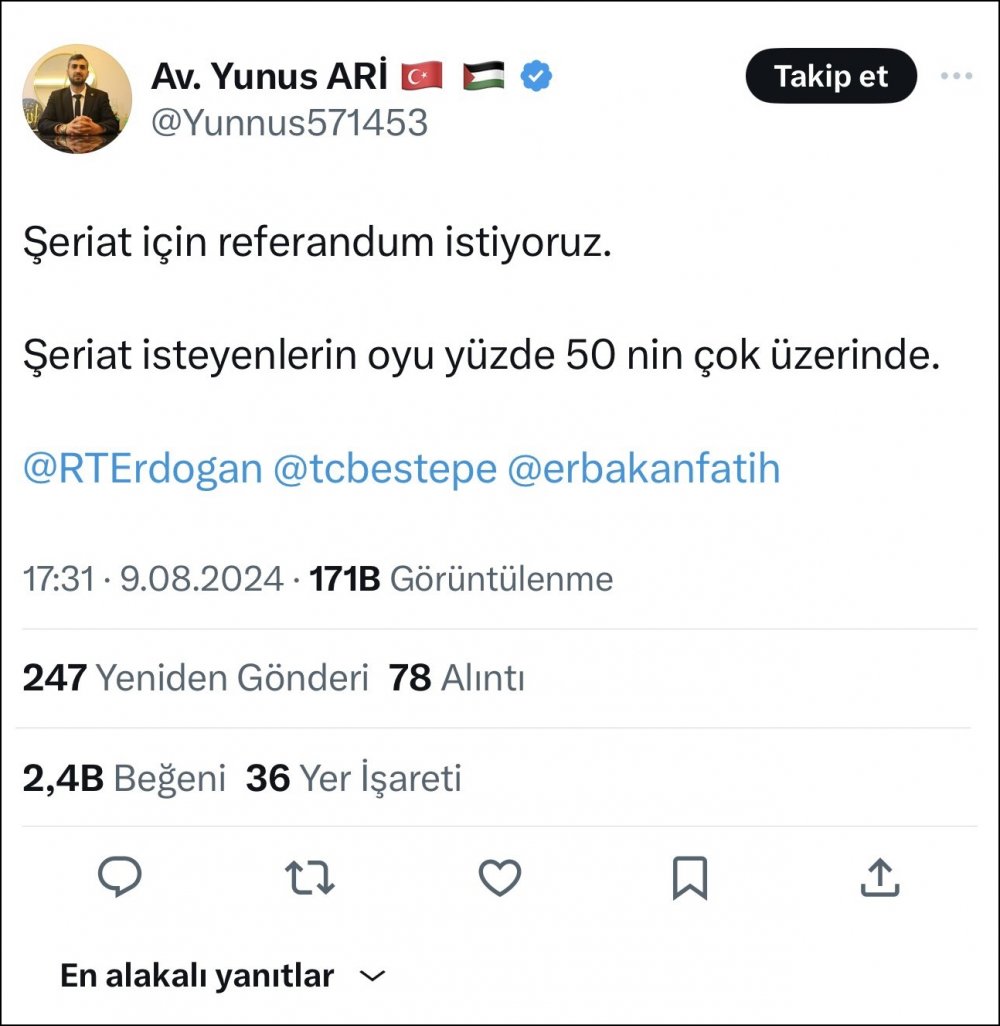
Task: Open the @erbakanfatih mention link
Action: tap(644, 469)
